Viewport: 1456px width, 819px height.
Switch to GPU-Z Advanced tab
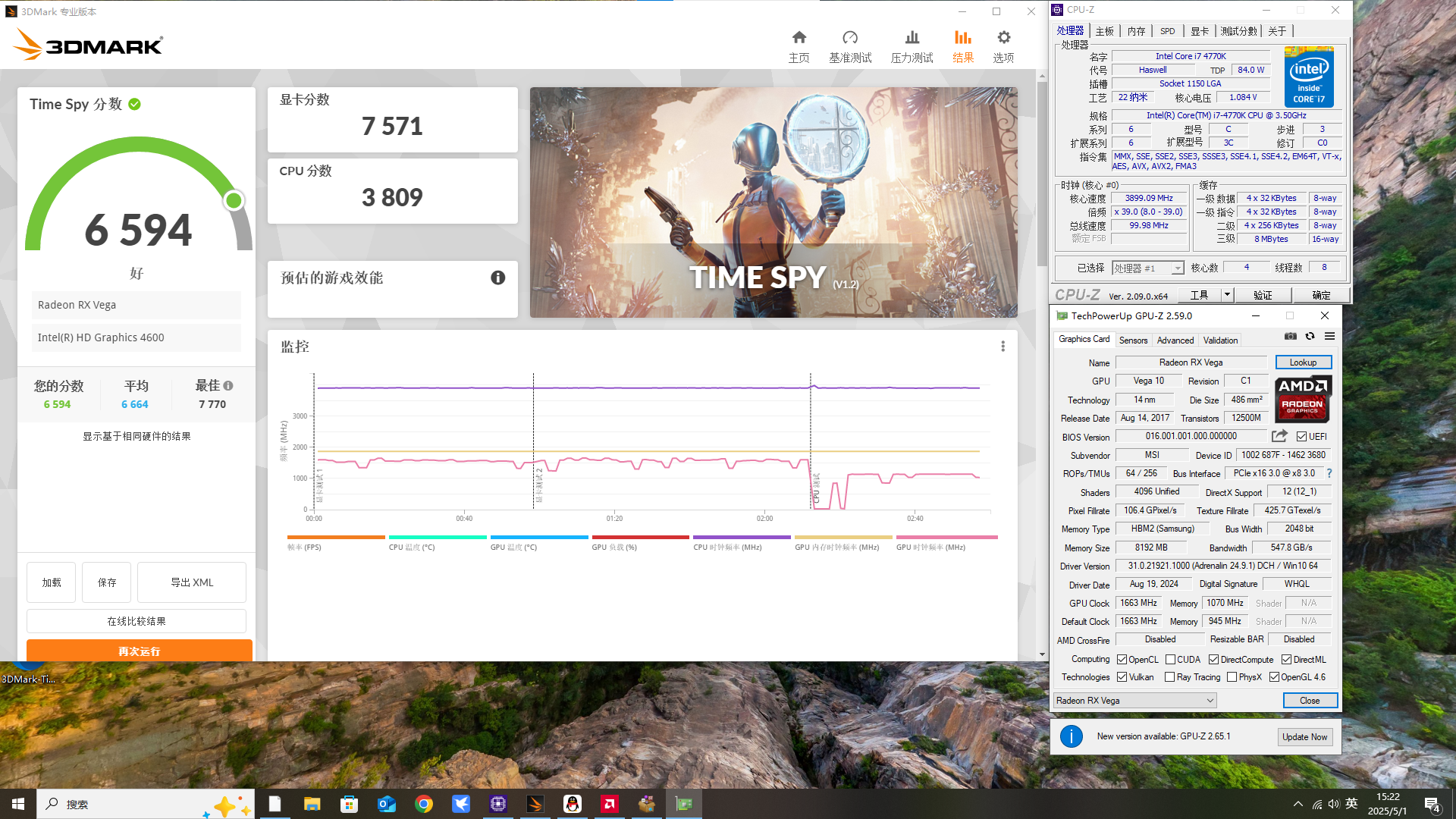click(x=1175, y=340)
